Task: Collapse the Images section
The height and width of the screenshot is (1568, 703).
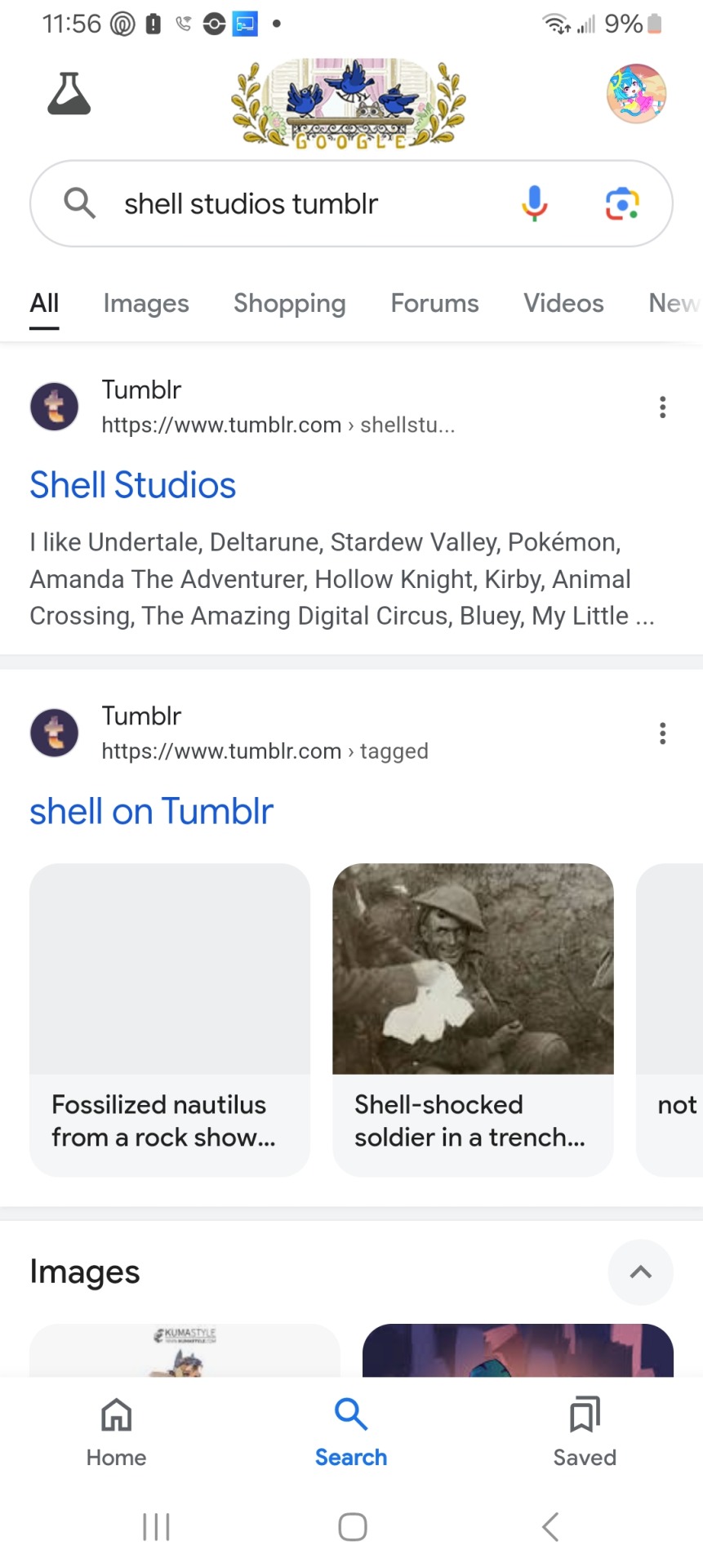Action: 640,1272
